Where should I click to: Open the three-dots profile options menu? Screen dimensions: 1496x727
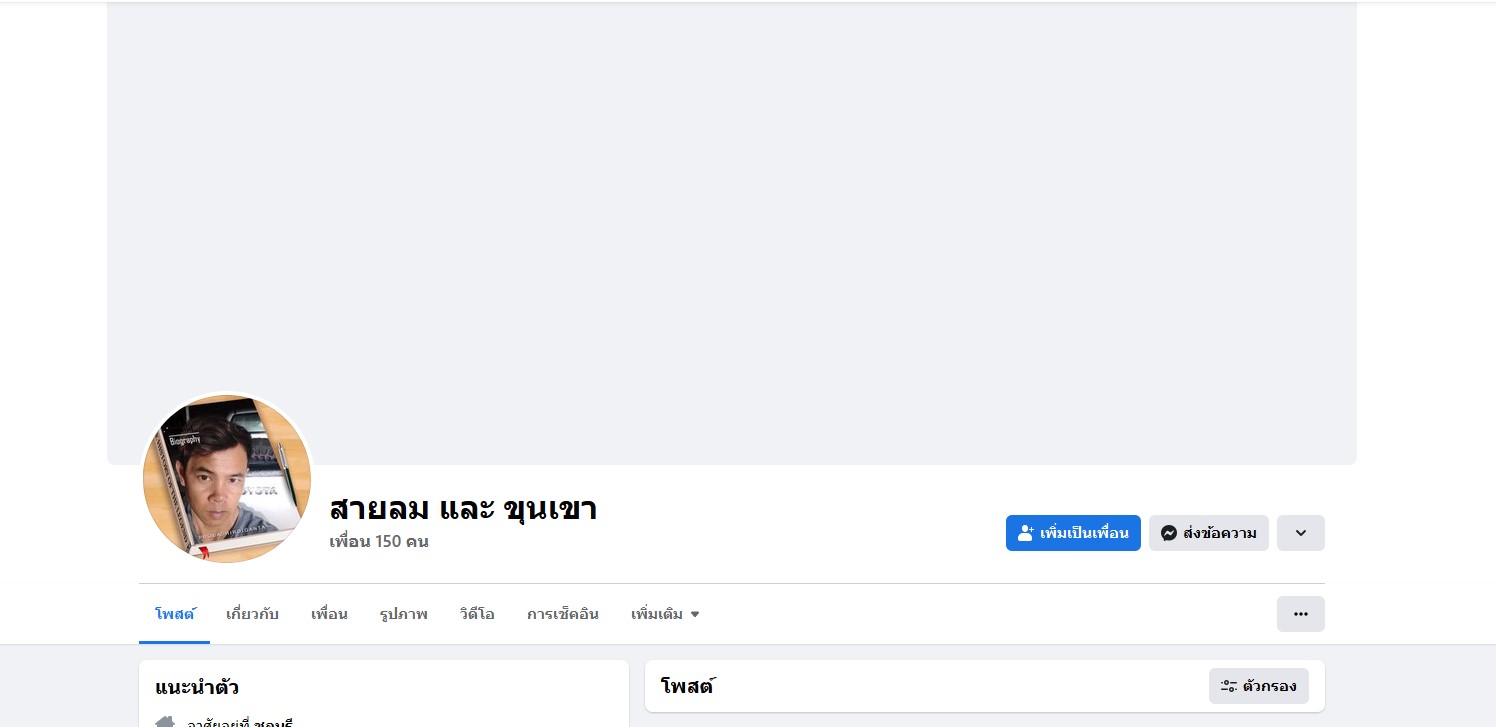tap(1300, 614)
